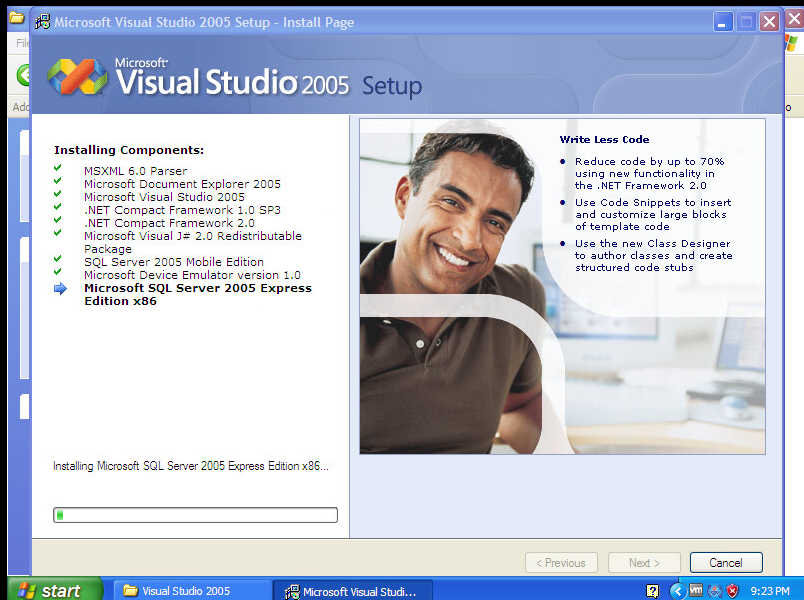804x600 pixels.
Task: Click the checkmark beside Microsoft Visual Studio 2005
Action: point(58,195)
